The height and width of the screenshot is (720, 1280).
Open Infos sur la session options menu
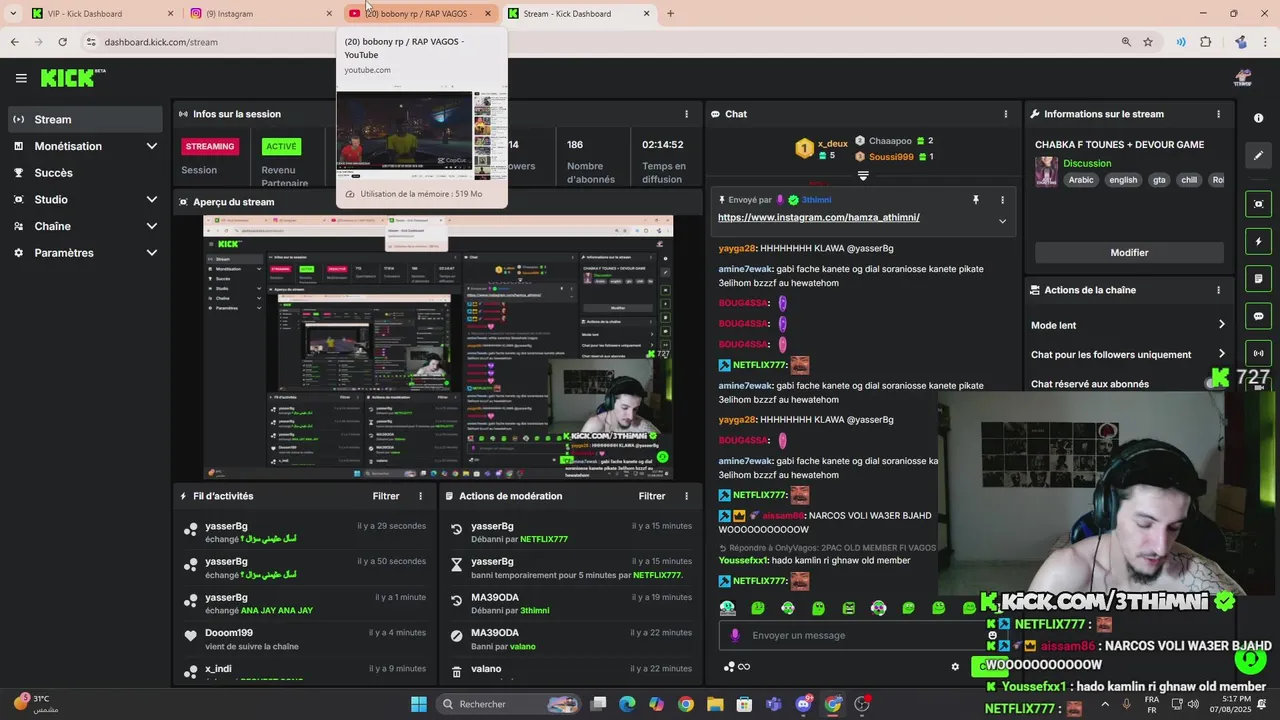click(x=686, y=114)
